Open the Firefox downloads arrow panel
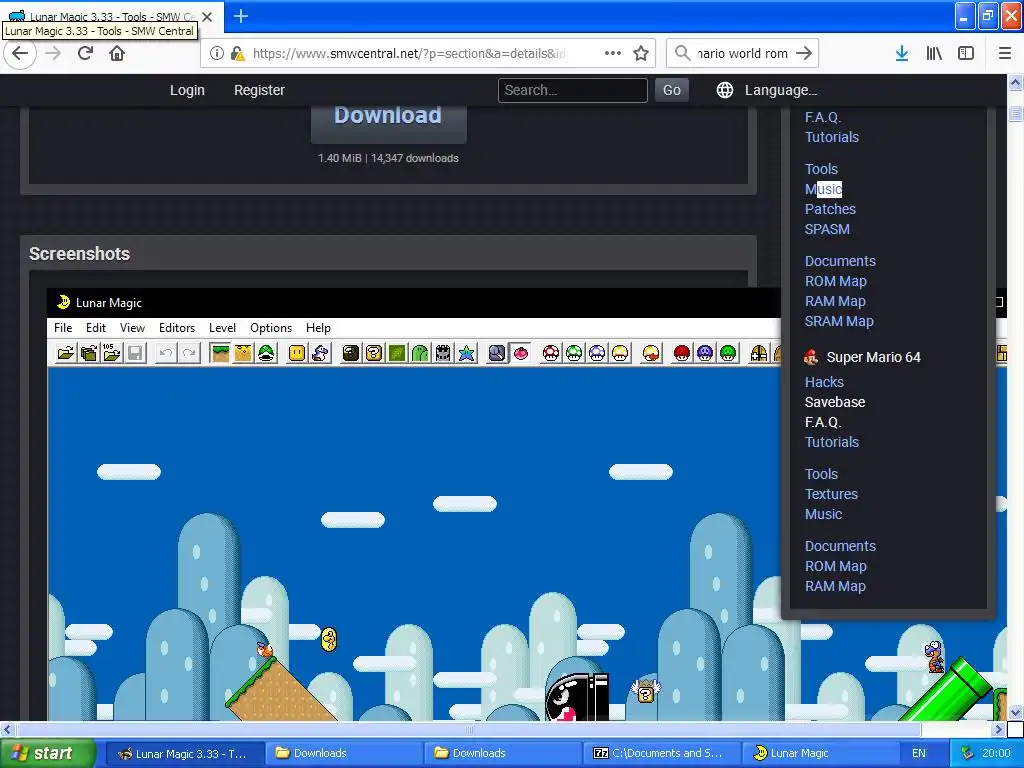 pyautogui.click(x=901, y=54)
